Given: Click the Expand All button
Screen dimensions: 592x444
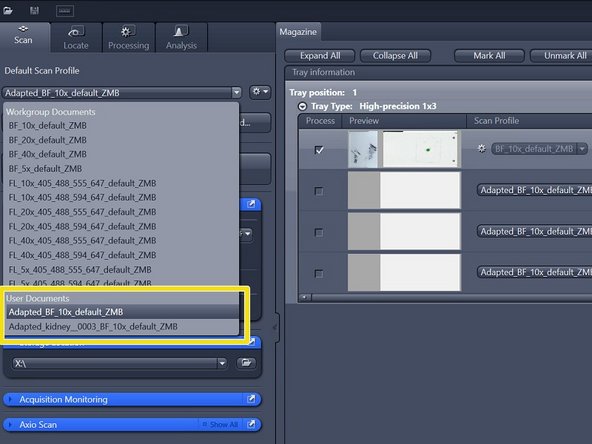Looking at the screenshot, I should tap(320, 56).
